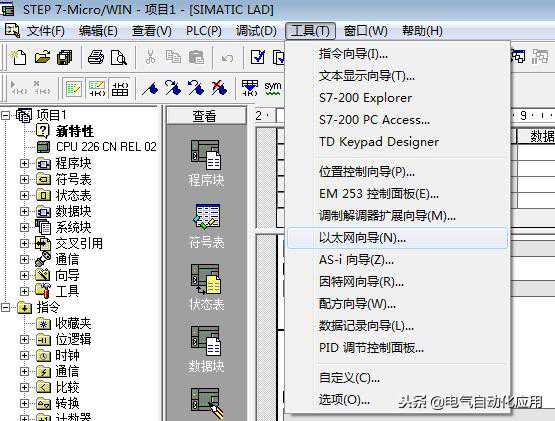Click the Print toolbar icon

point(96,57)
